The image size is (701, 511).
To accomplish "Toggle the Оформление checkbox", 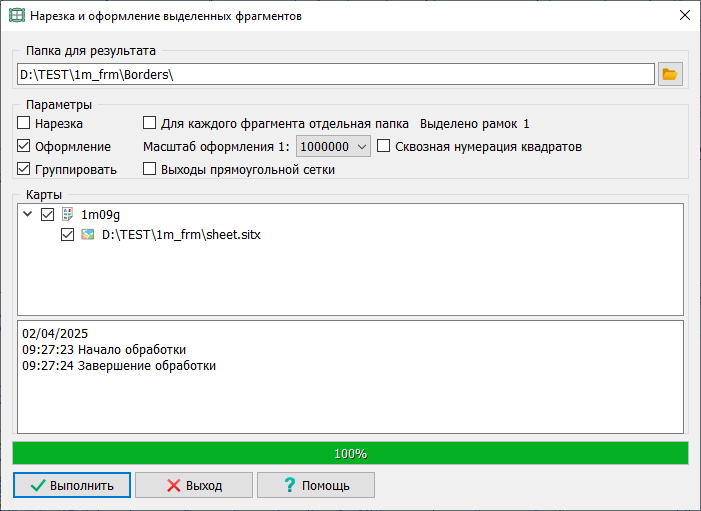I will pyautogui.click(x=25, y=147).
